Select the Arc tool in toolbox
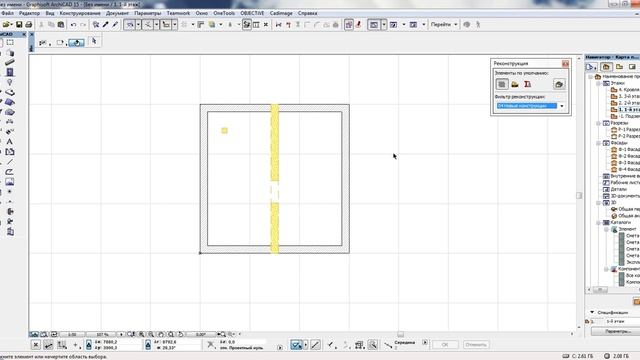 pyautogui.click(x=10, y=171)
